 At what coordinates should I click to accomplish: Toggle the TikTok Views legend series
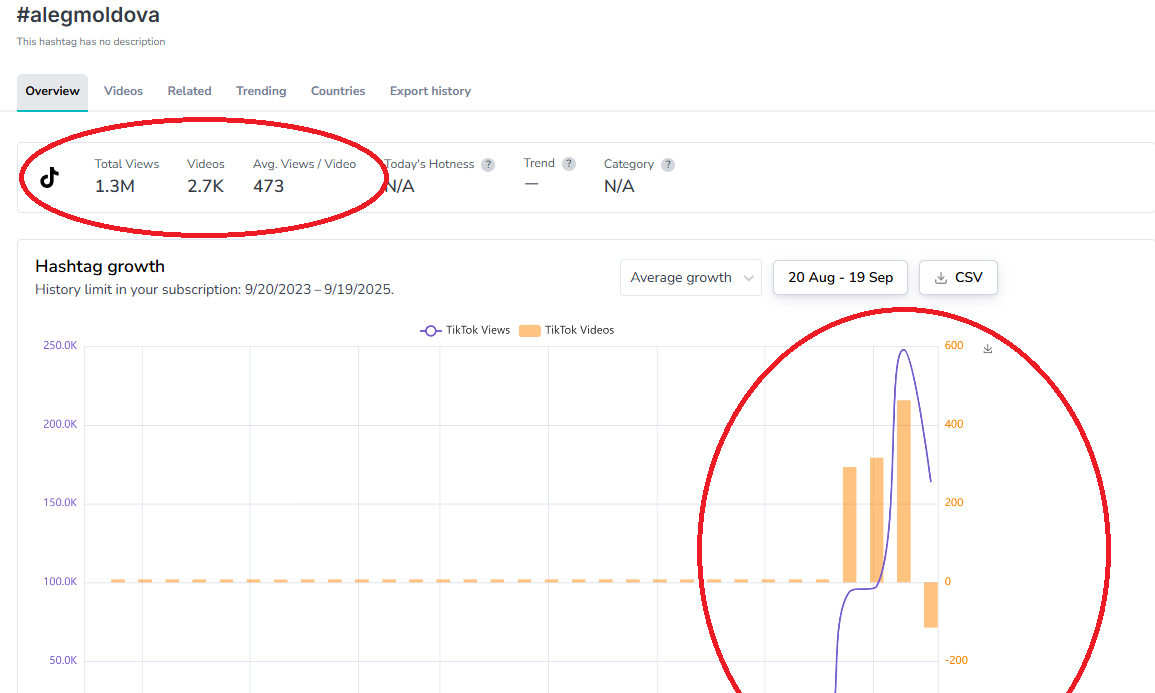465,330
